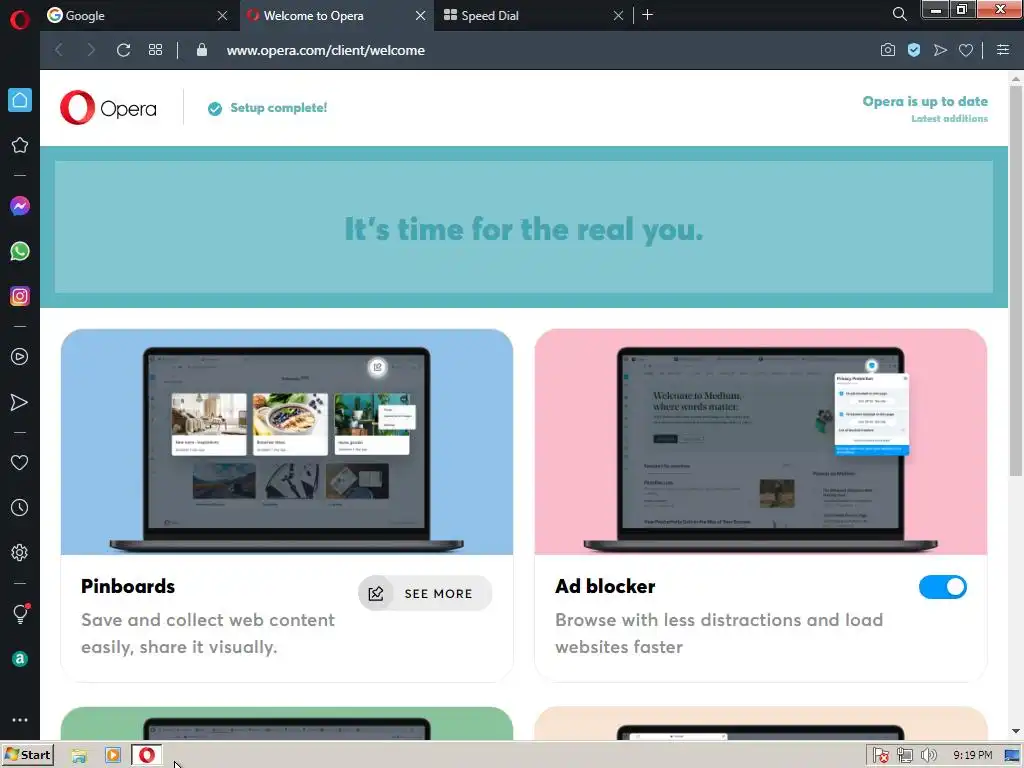The width and height of the screenshot is (1024, 768).
Task: Open Windows Explorer from taskbar
Action: click(x=80, y=755)
